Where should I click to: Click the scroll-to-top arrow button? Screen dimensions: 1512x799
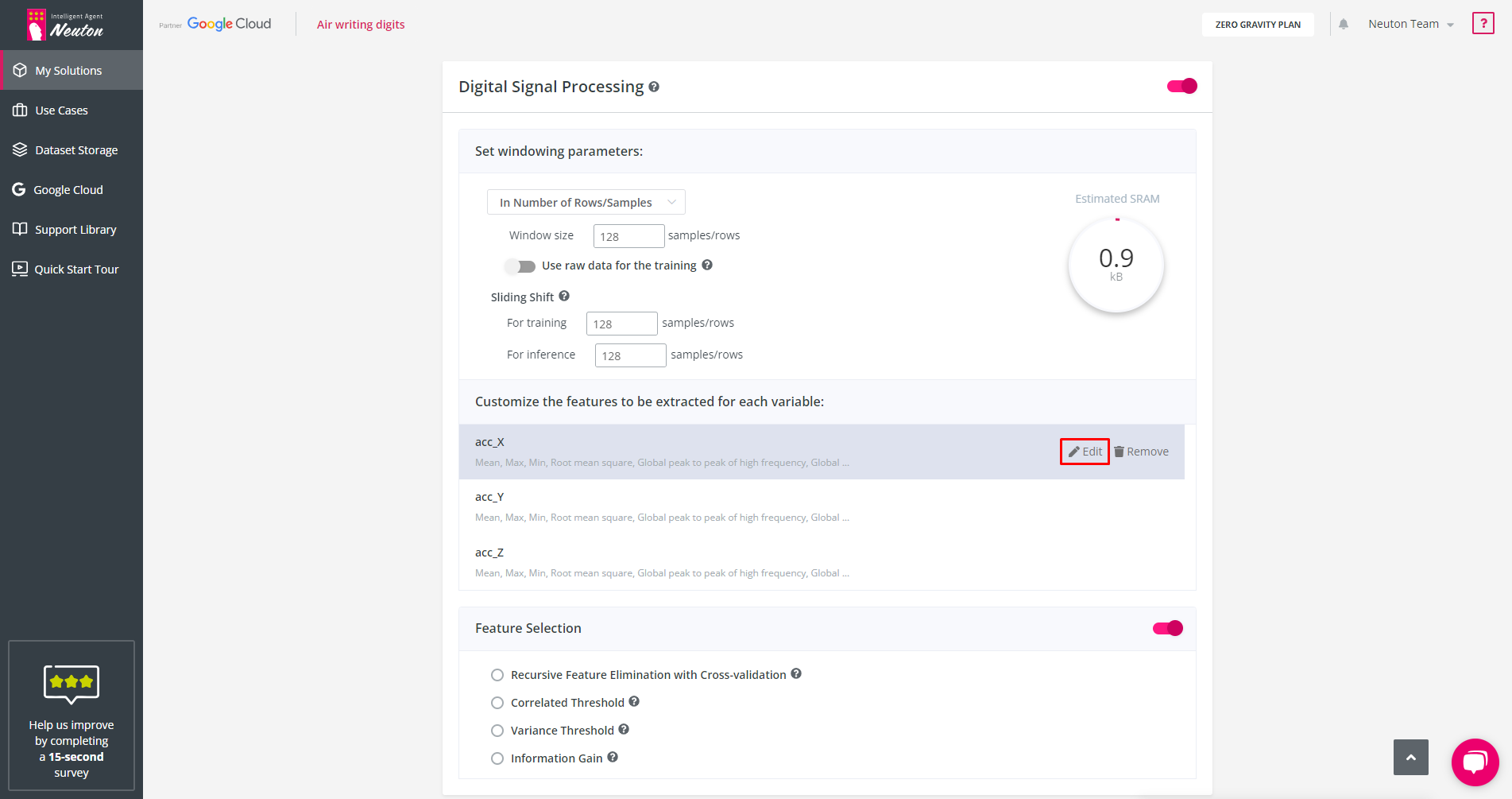pos(1411,757)
